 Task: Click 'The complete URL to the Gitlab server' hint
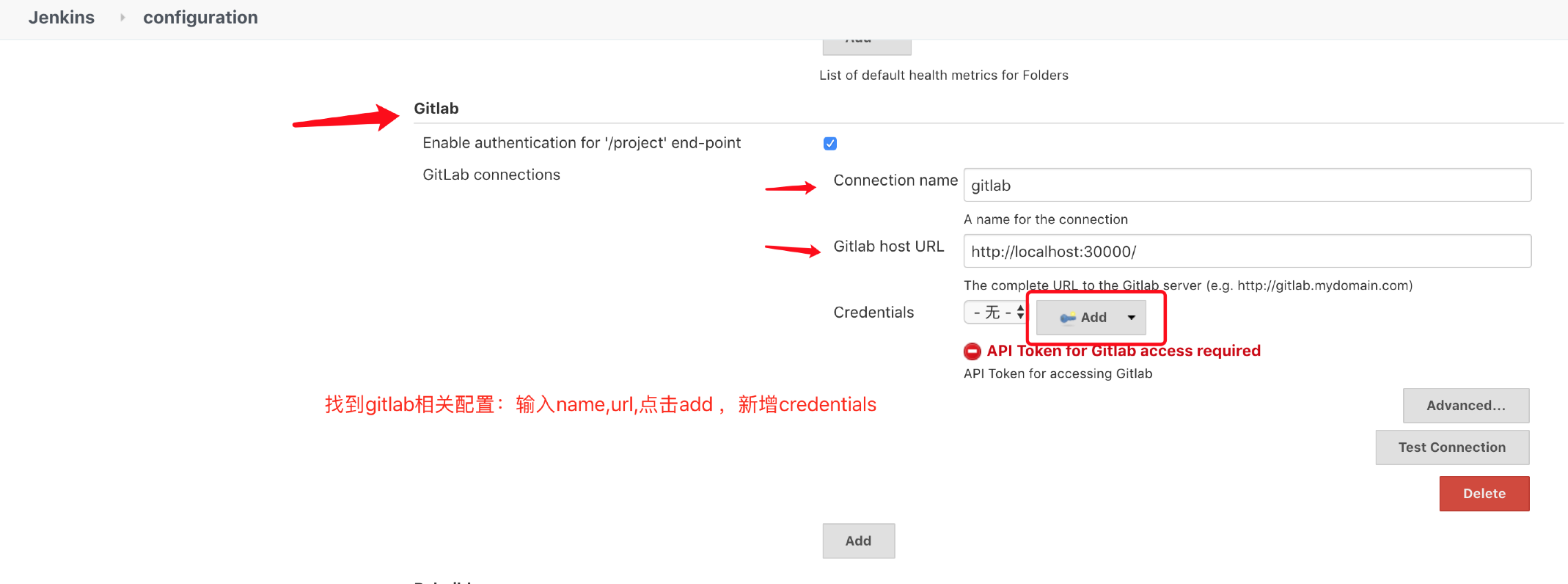click(1188, 285)
